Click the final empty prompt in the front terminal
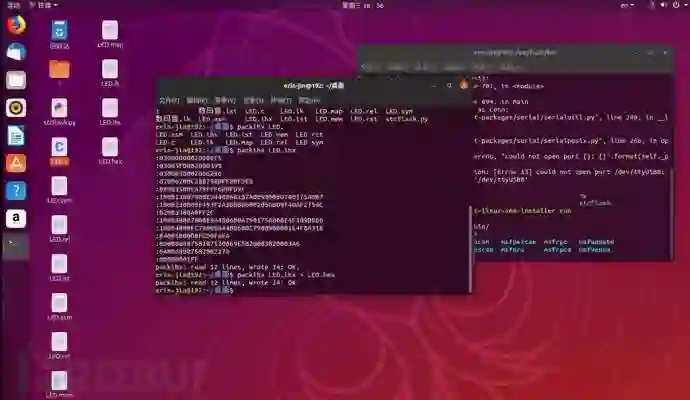The width and height of the screenshot is (690, 400). point(195,290)
